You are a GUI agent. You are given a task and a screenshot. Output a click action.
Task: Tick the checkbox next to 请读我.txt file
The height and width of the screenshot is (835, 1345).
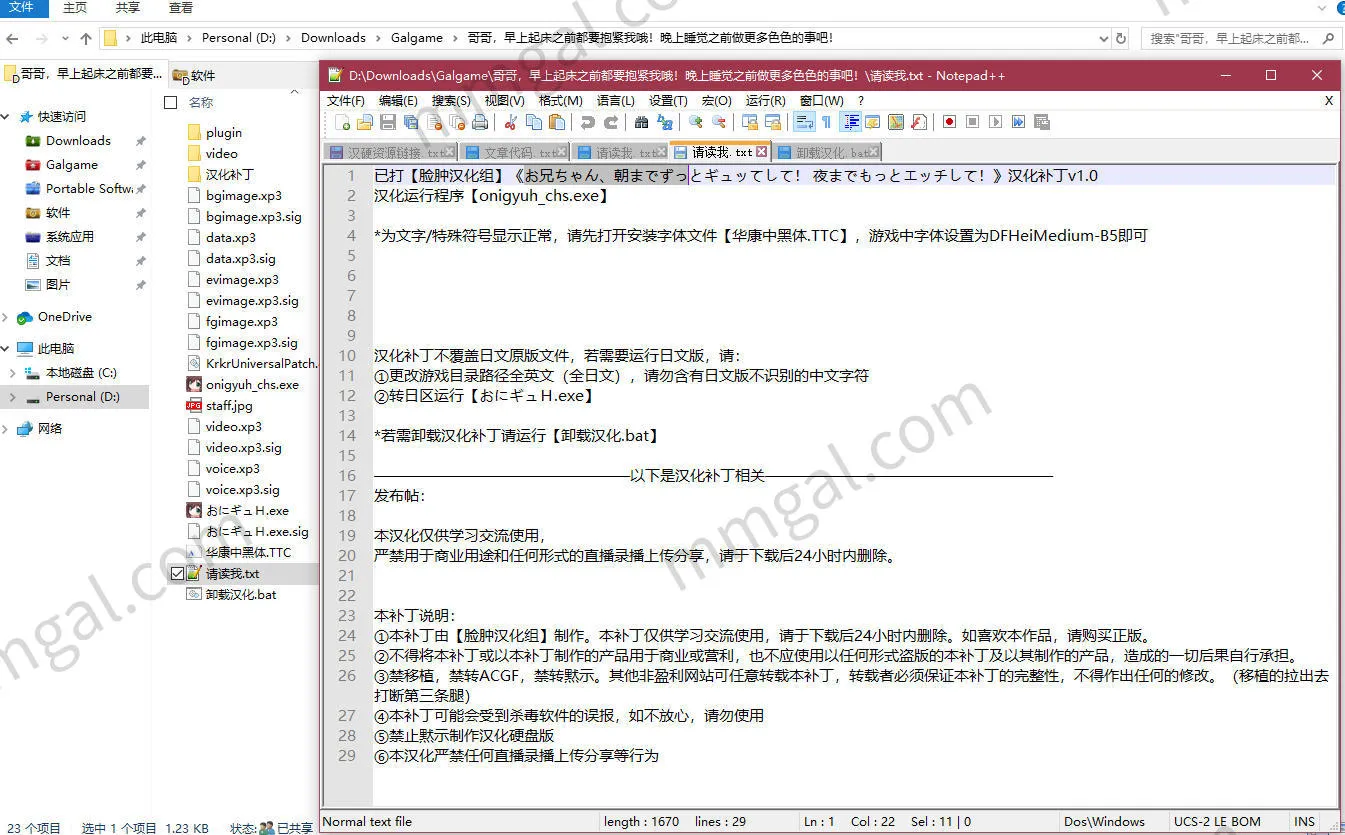pyautogui.click(x=177, y=573)
